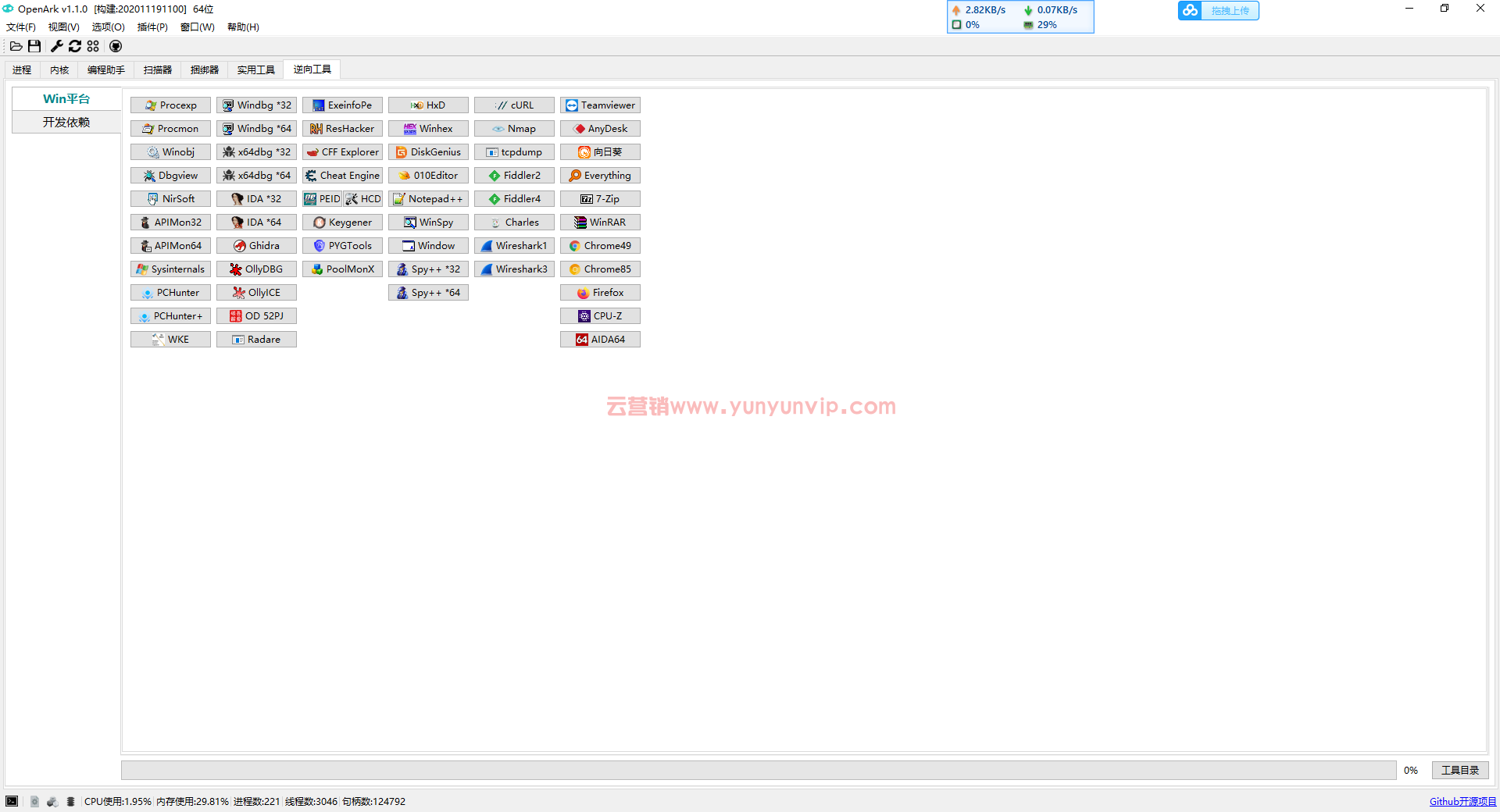1500x812 pixels.
Task: Launch Fiddler4
Action: click(514, 199)
